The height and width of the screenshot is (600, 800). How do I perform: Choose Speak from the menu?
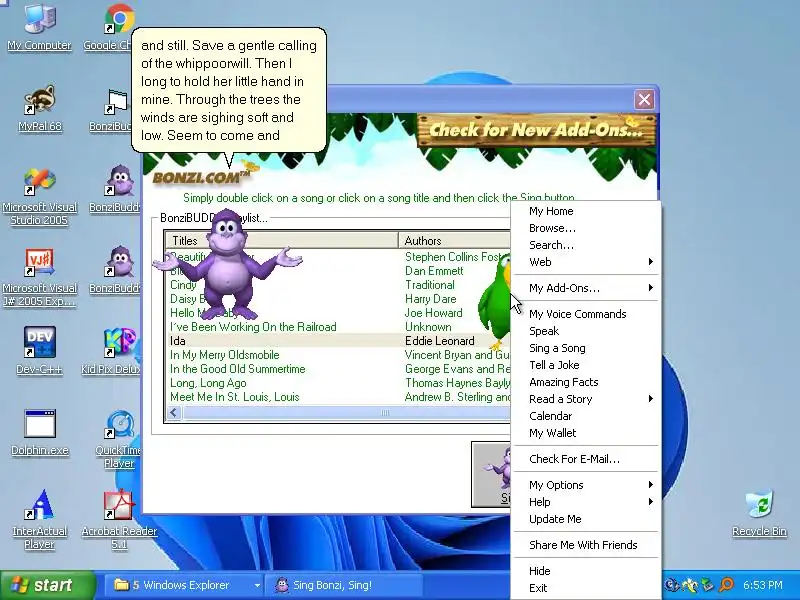click(x=585, y=331)
